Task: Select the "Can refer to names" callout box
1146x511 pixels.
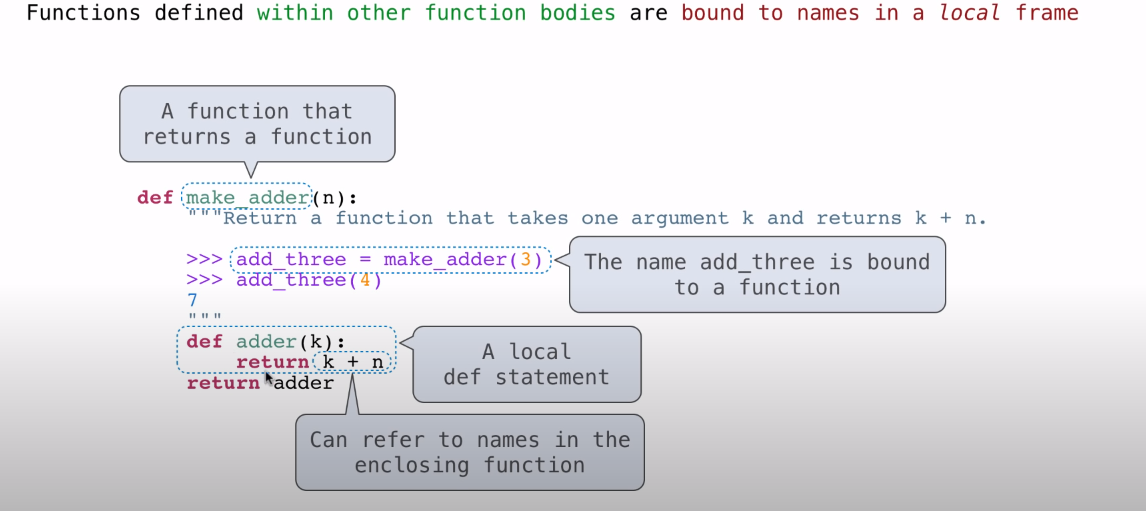Action: coord(469,452)
